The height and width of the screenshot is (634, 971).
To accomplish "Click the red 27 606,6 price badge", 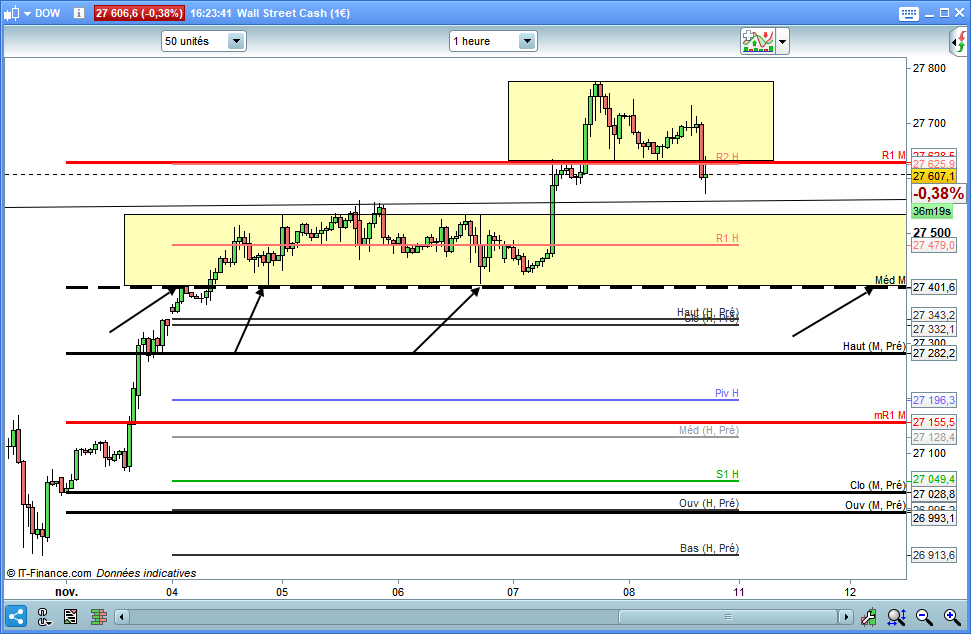I will pyautogui.click(x=139, y=13).
